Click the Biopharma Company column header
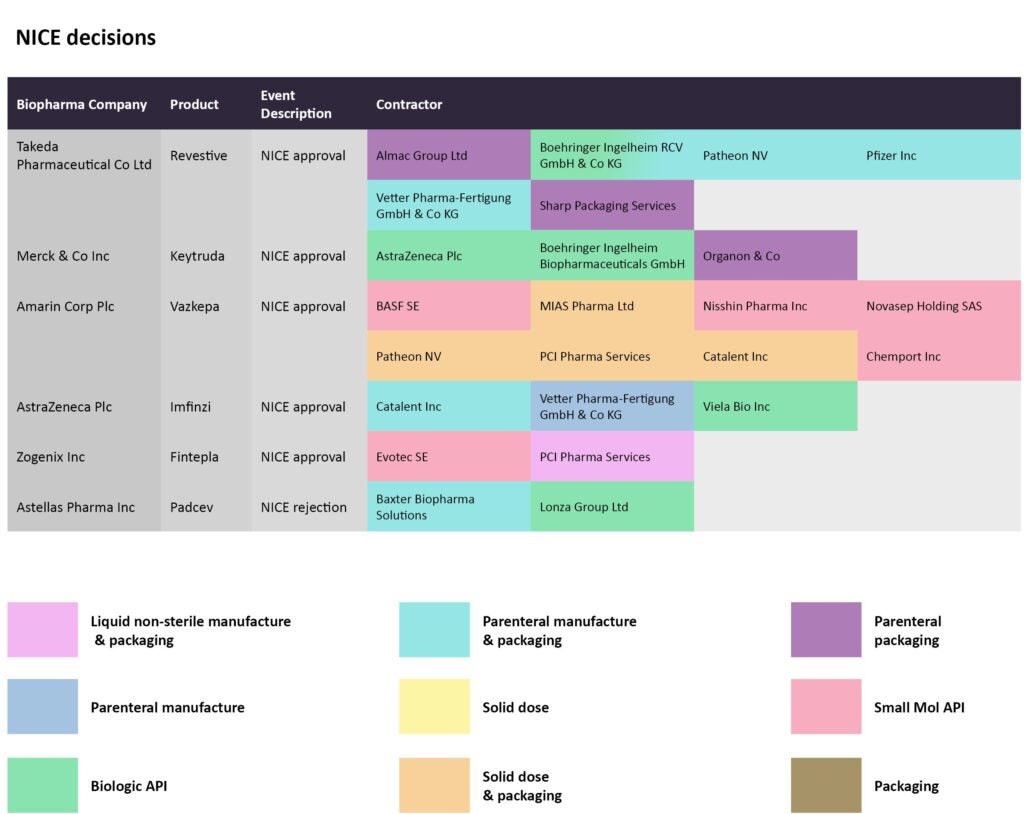 coord(82,104)
